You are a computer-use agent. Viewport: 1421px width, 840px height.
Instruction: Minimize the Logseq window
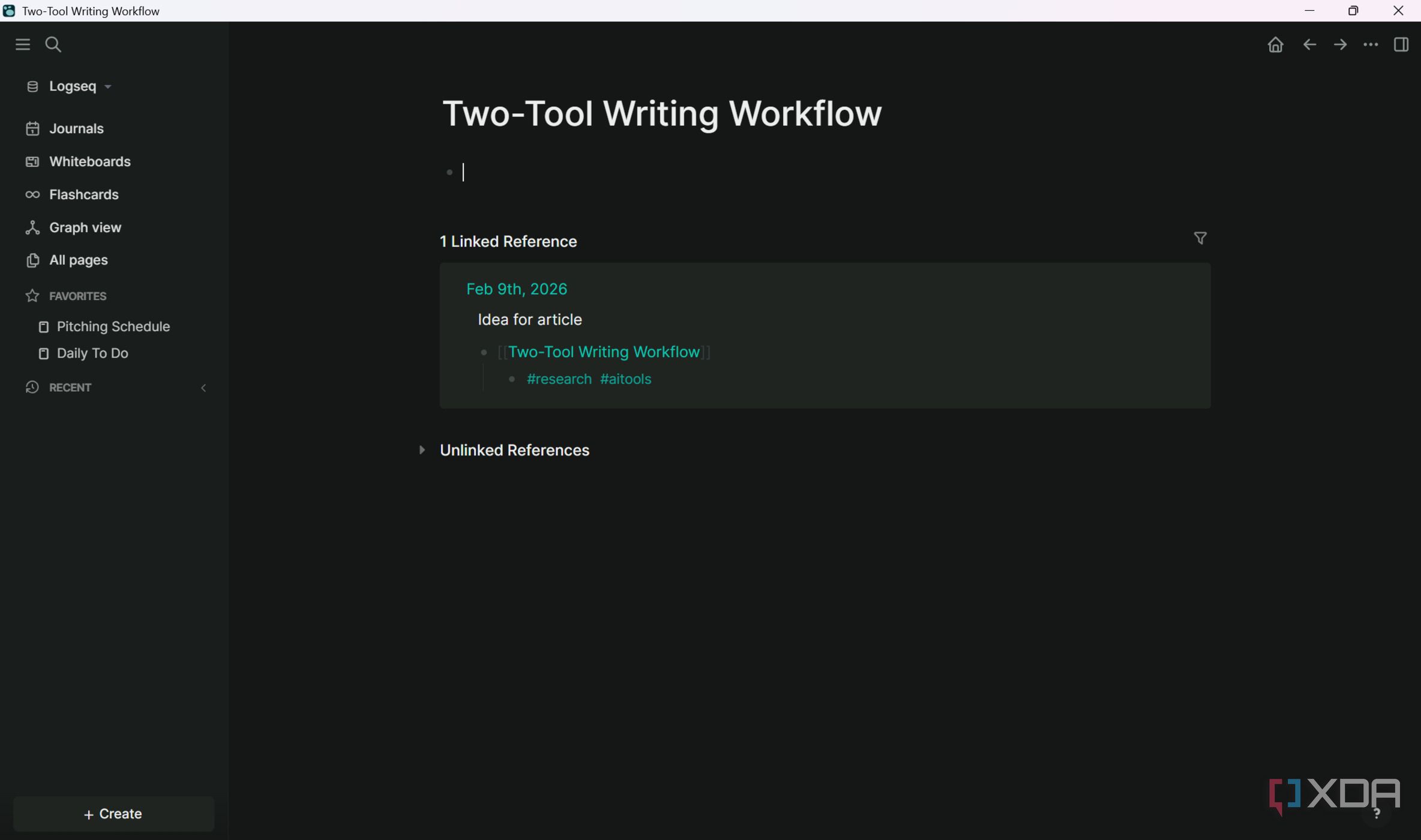tap(1309, 11)
